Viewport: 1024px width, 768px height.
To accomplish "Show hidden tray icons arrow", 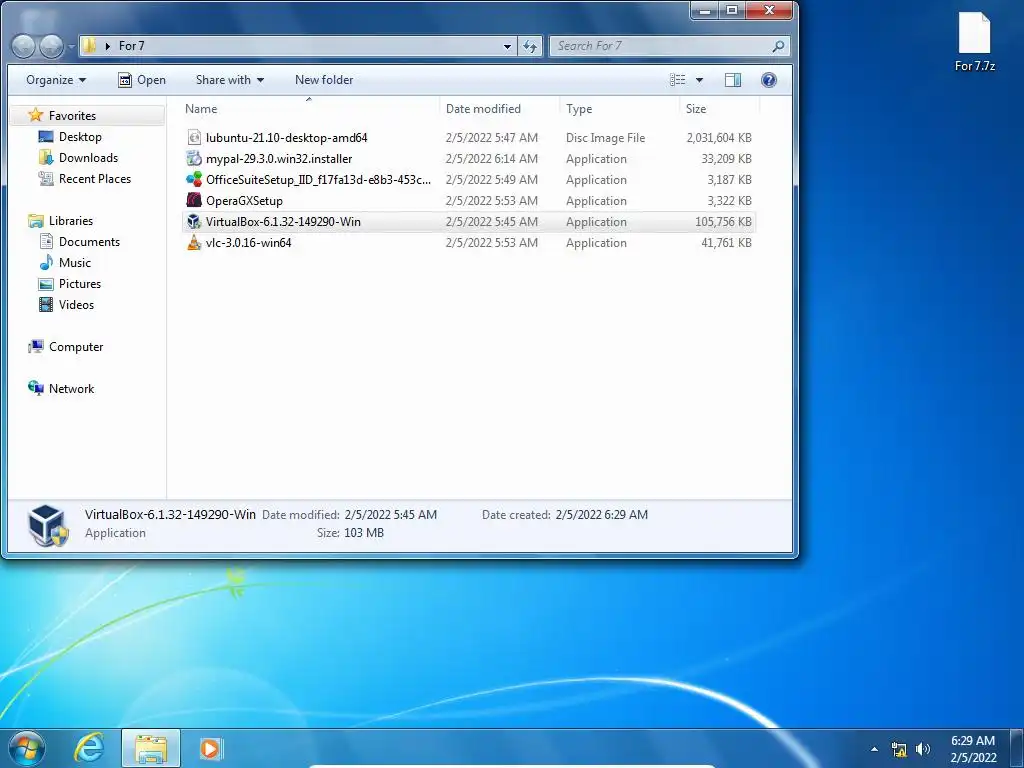I will pos(874,749).
